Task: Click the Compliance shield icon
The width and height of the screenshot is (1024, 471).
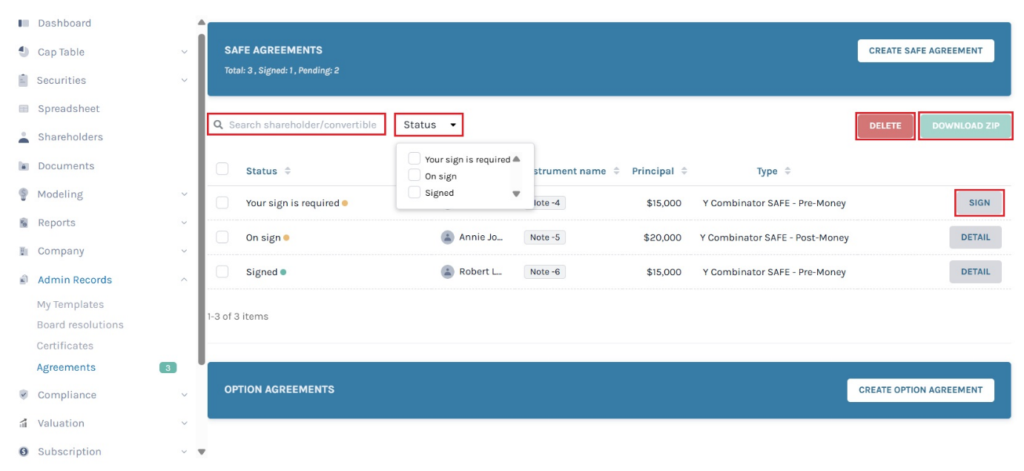Action: (23, 395)
